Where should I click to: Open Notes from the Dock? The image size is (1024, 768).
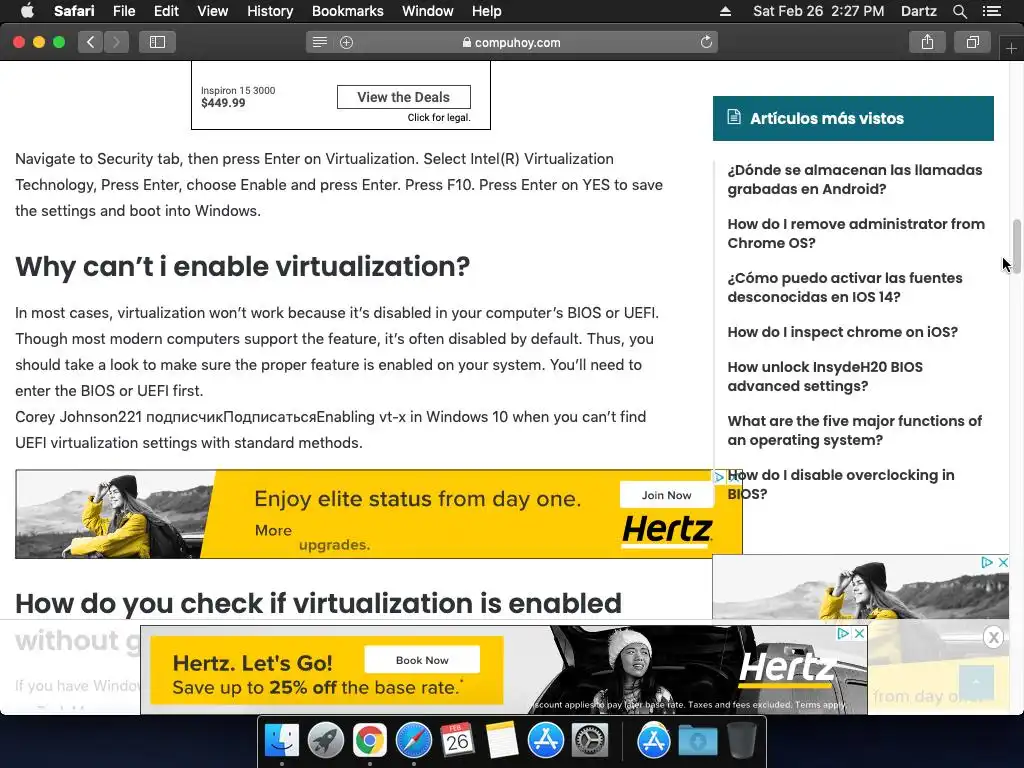[502, 741]
